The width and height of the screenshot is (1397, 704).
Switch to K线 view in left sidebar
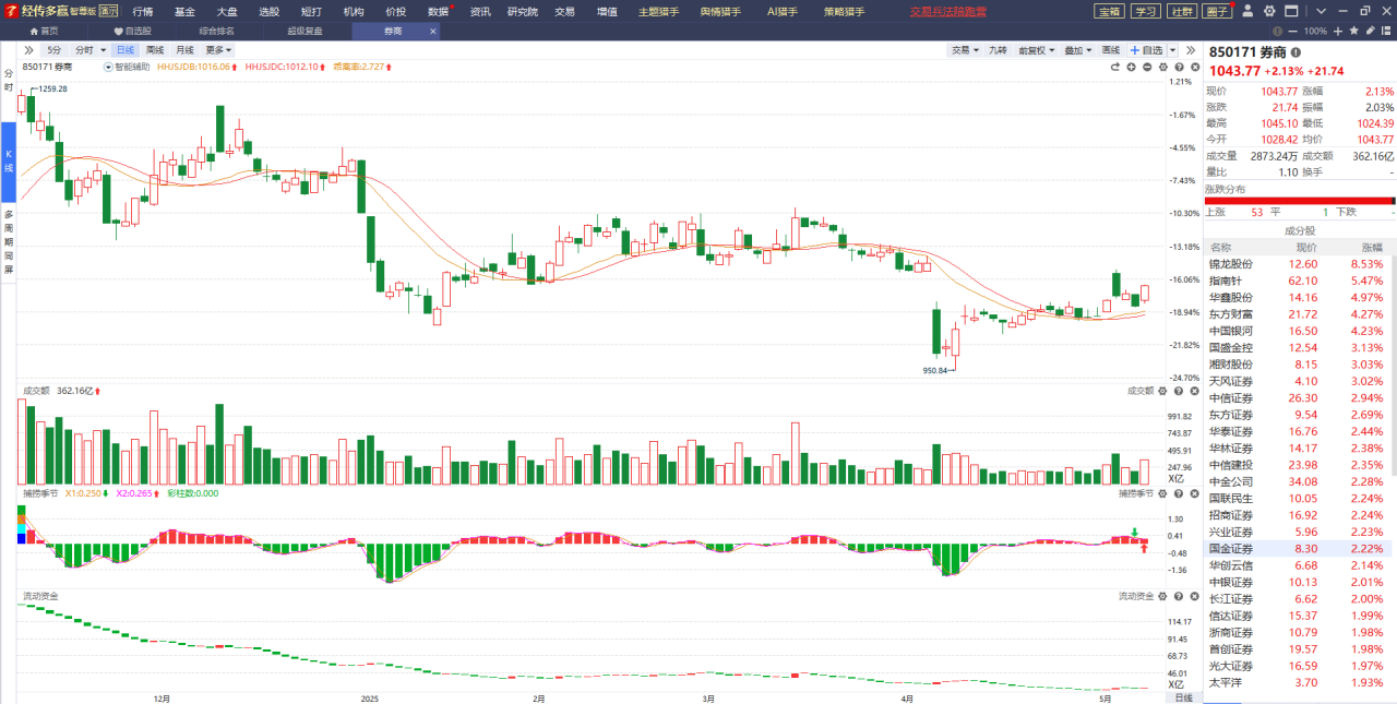pos(8,161)
